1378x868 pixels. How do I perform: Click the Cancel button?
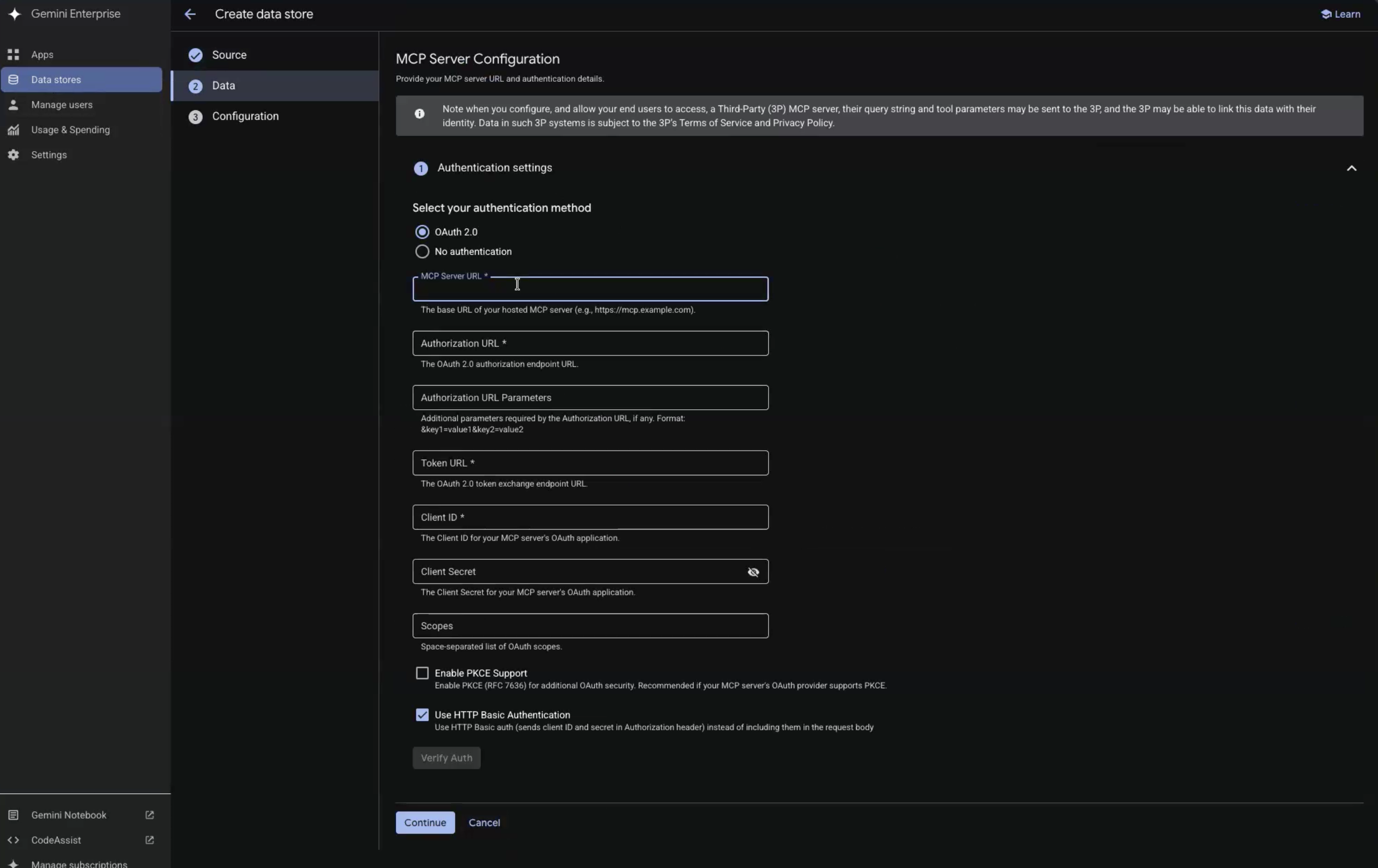click(x=484, y=822)
